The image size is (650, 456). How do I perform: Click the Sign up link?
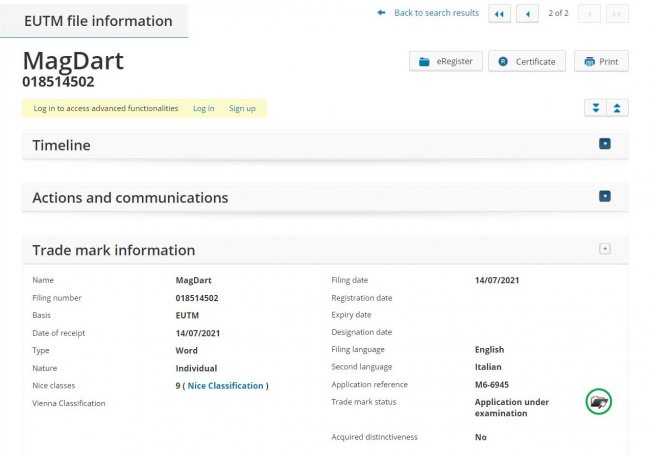tap(242, 108)
